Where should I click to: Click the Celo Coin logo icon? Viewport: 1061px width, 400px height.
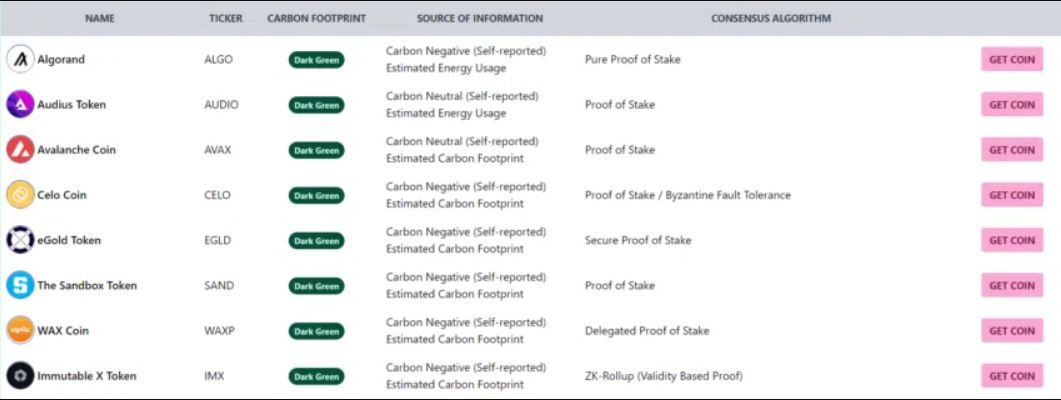point(20,195)
